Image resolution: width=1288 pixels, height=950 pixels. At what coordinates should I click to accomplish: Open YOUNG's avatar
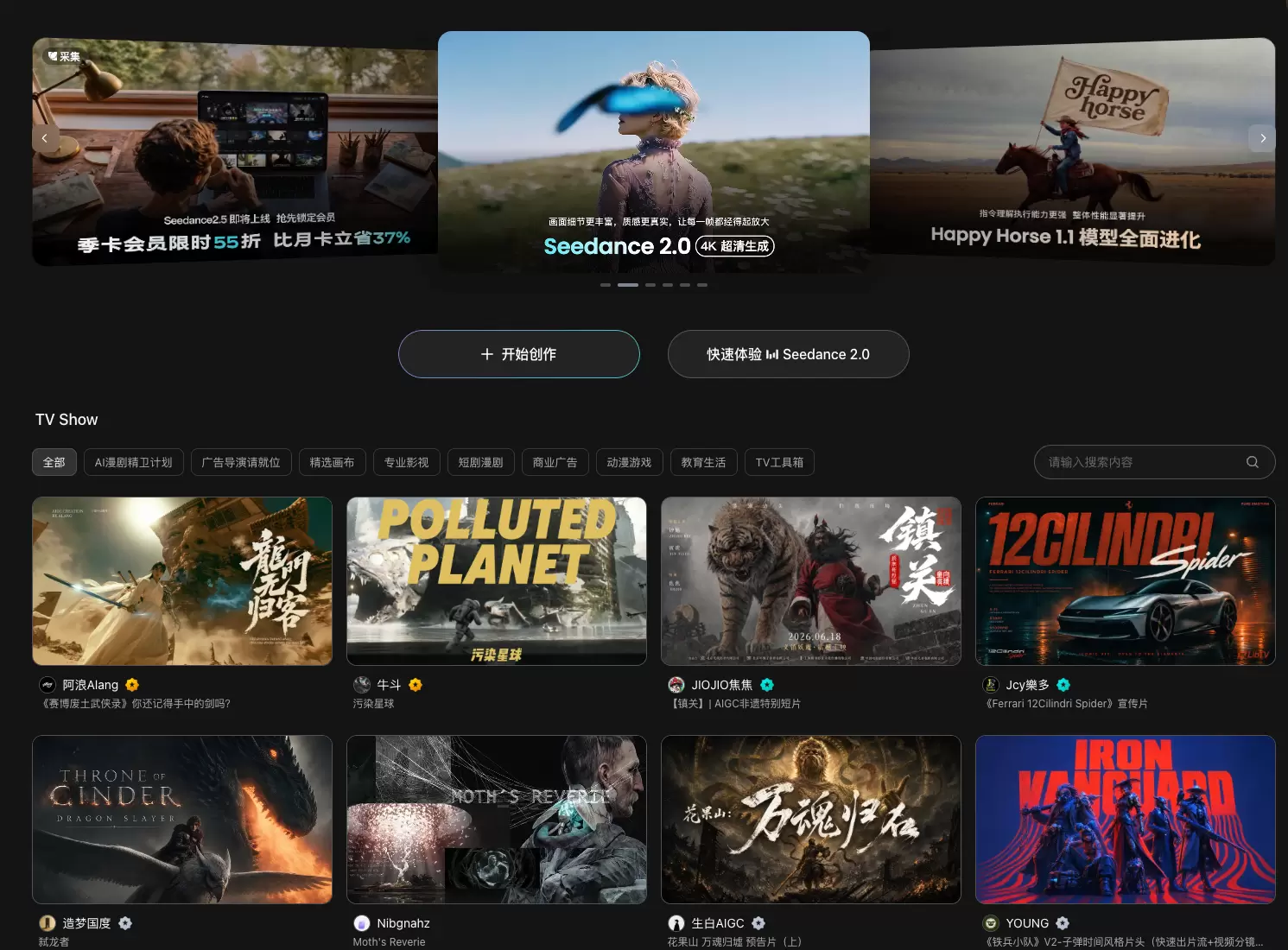(991, 923)
